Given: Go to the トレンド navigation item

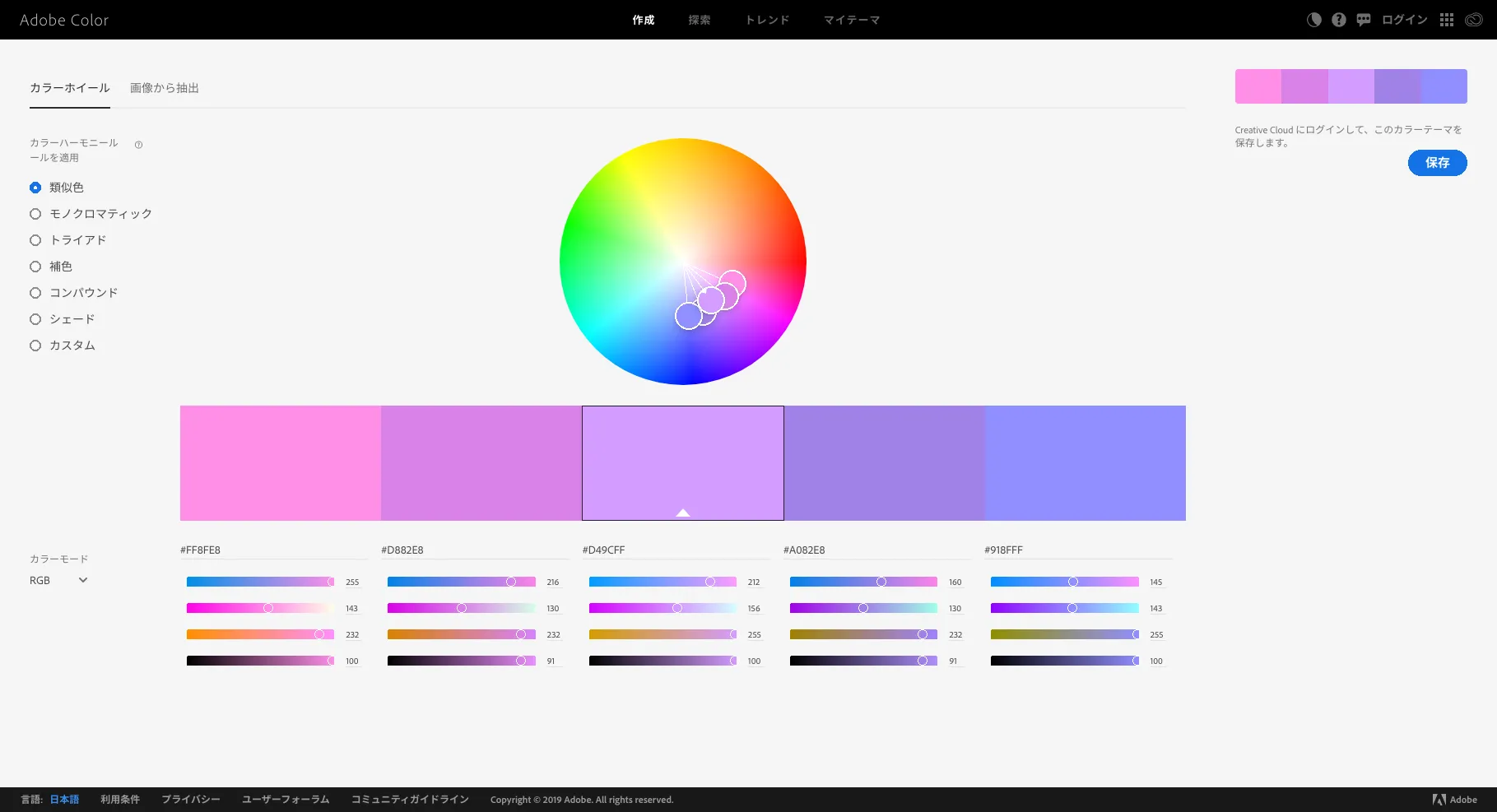Looking at the screenshot, I should tap(767, 20).
